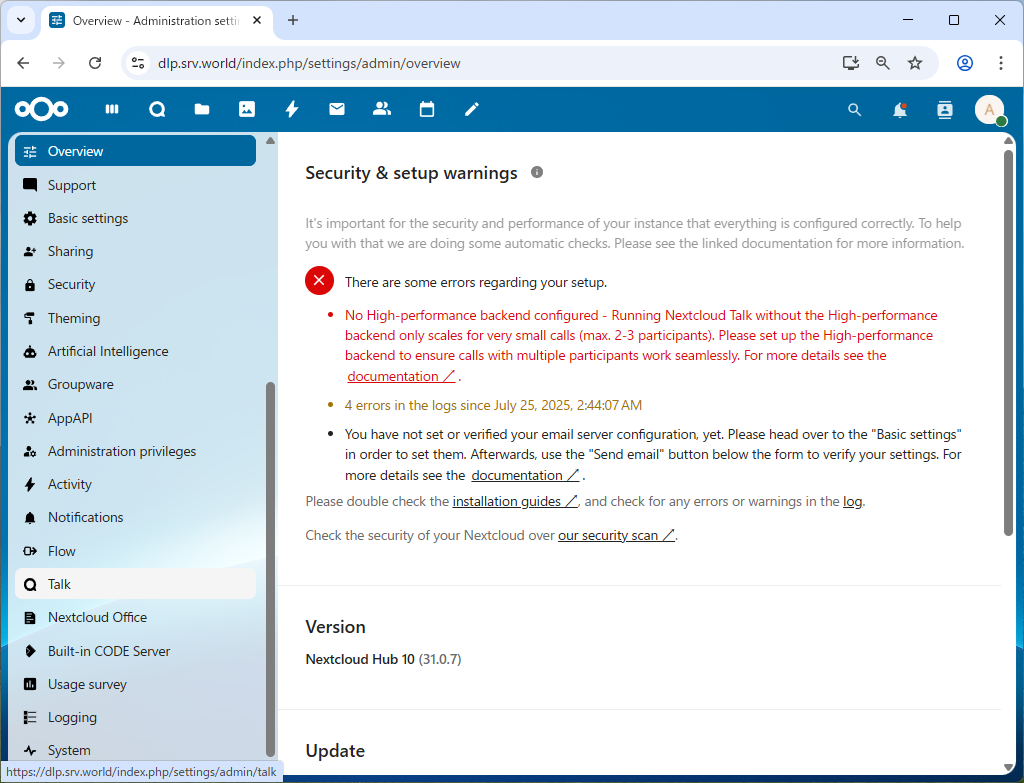Open the Contacts app icon
Viewport: 1024px width, 783px height.
[x=381, y=109]
